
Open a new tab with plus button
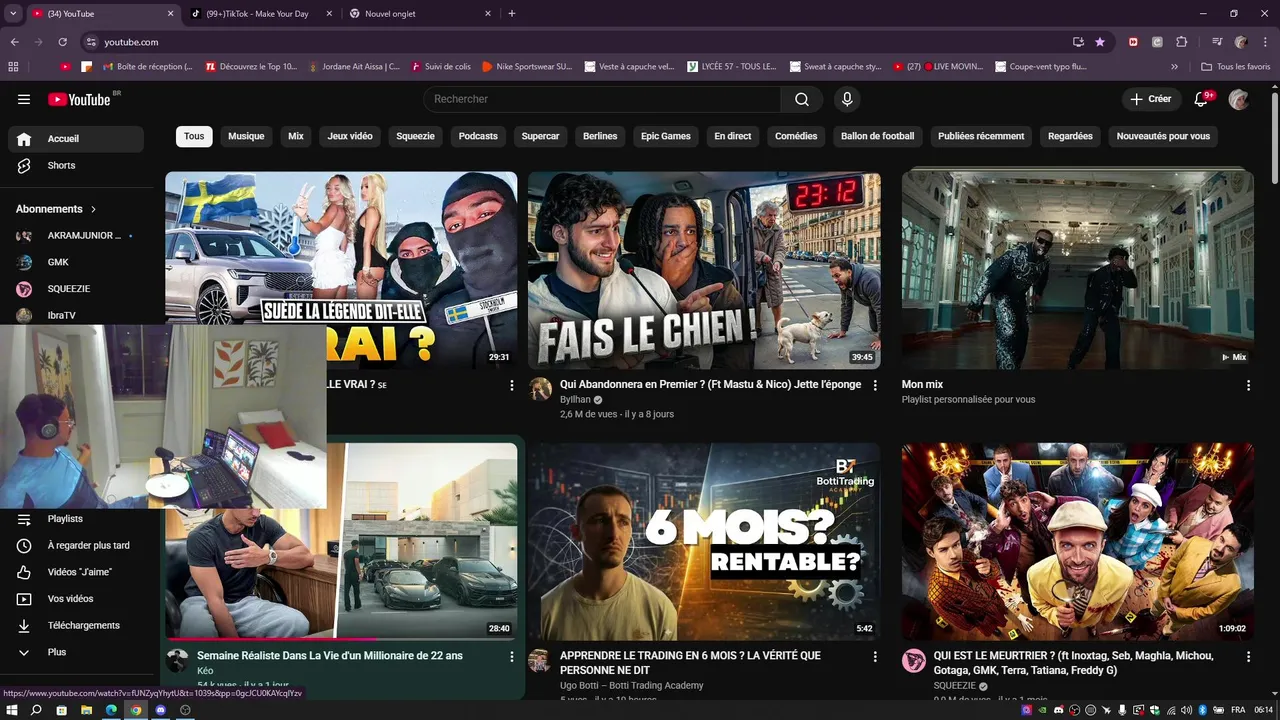coord(512,14)
